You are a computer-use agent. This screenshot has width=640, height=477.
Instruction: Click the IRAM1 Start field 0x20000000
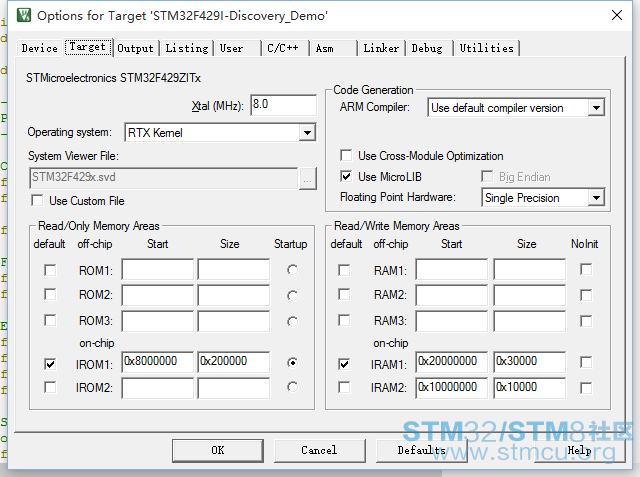[x=452, y=362]
